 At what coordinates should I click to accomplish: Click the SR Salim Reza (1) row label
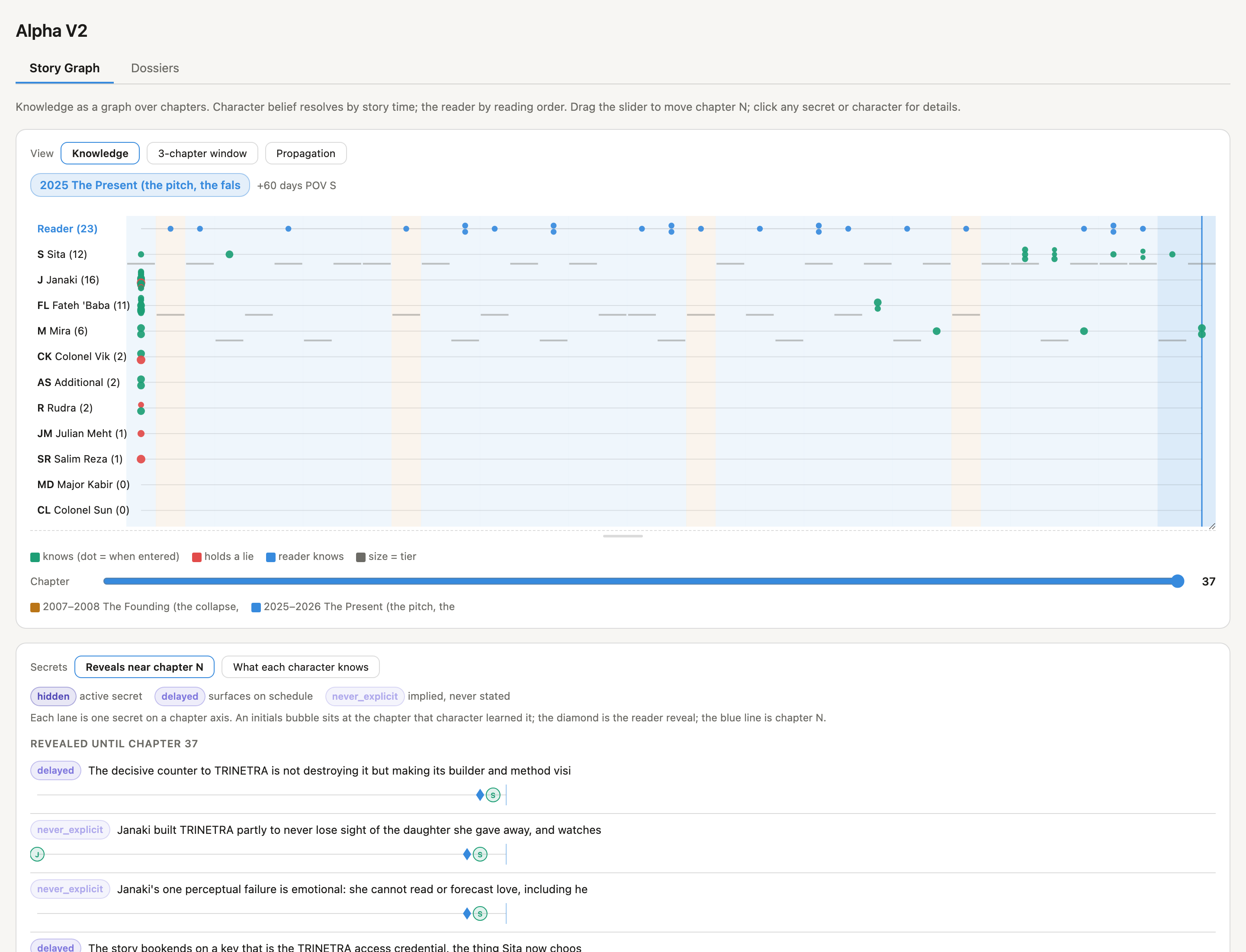(x=80, y=459)
